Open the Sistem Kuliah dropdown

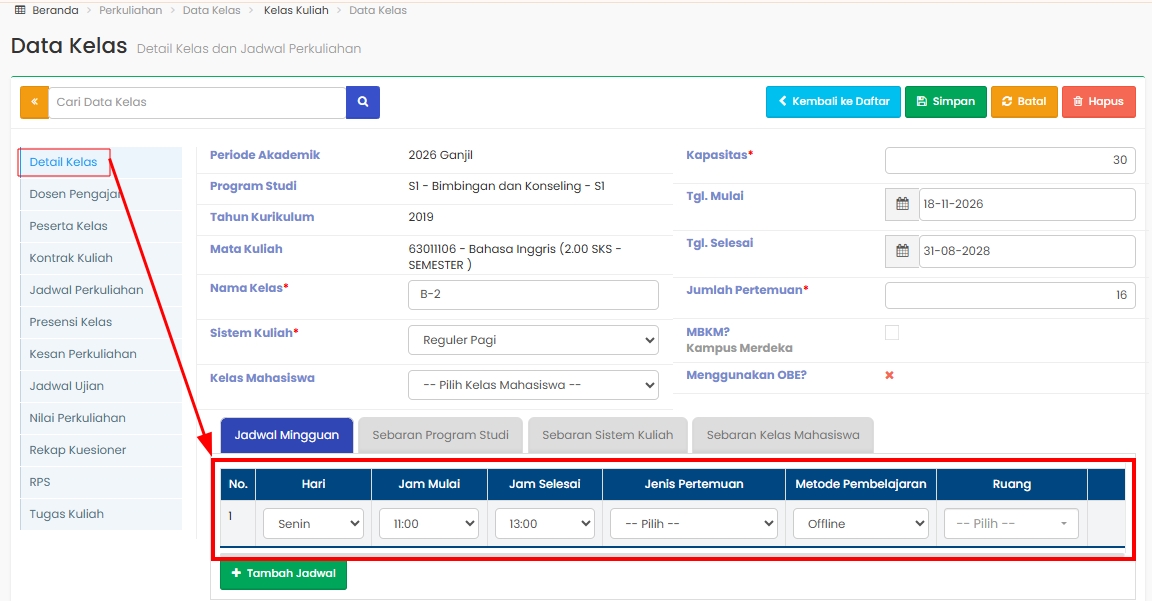pyautogui.click(x=533, y=340)
